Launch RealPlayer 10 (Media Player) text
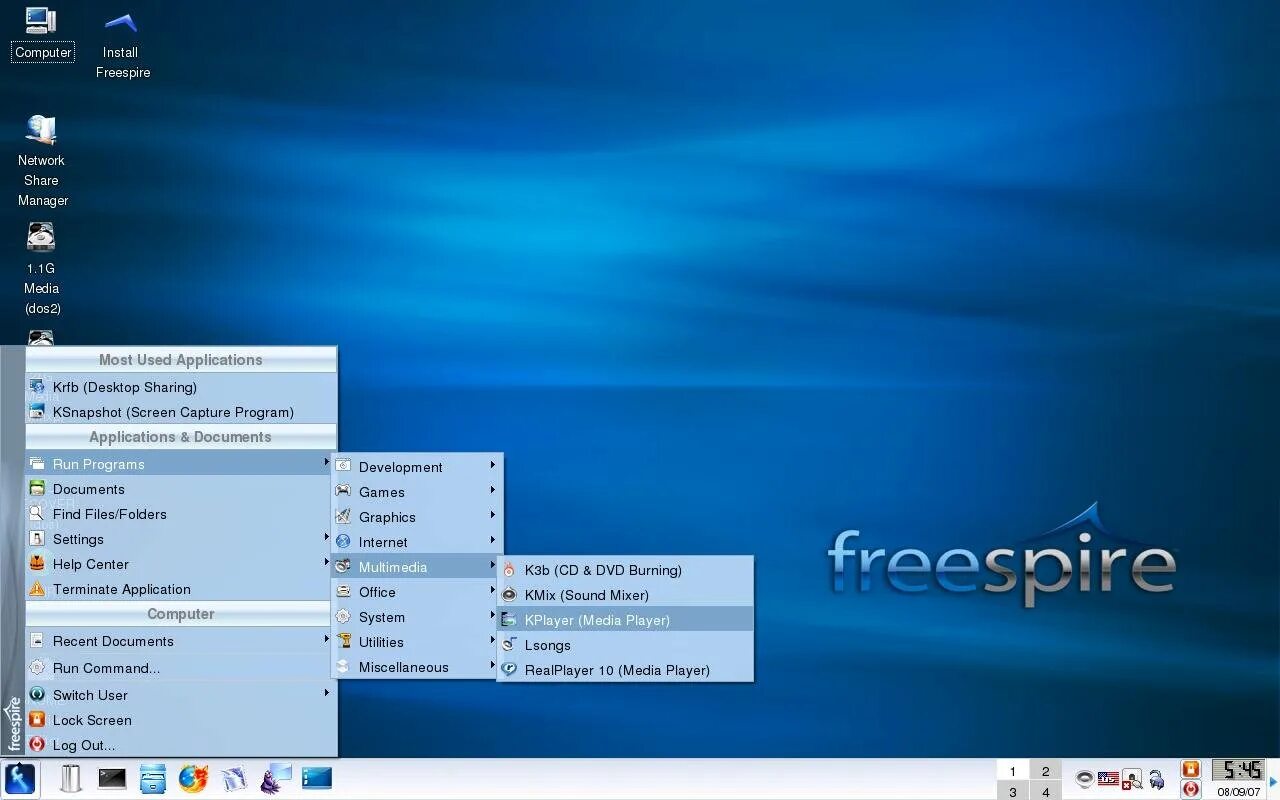The image size is (1280, 800). click(617, 670)
